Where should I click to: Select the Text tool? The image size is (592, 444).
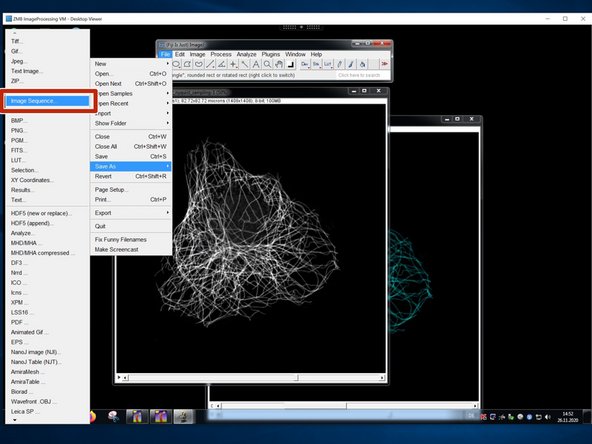(256, 65)
